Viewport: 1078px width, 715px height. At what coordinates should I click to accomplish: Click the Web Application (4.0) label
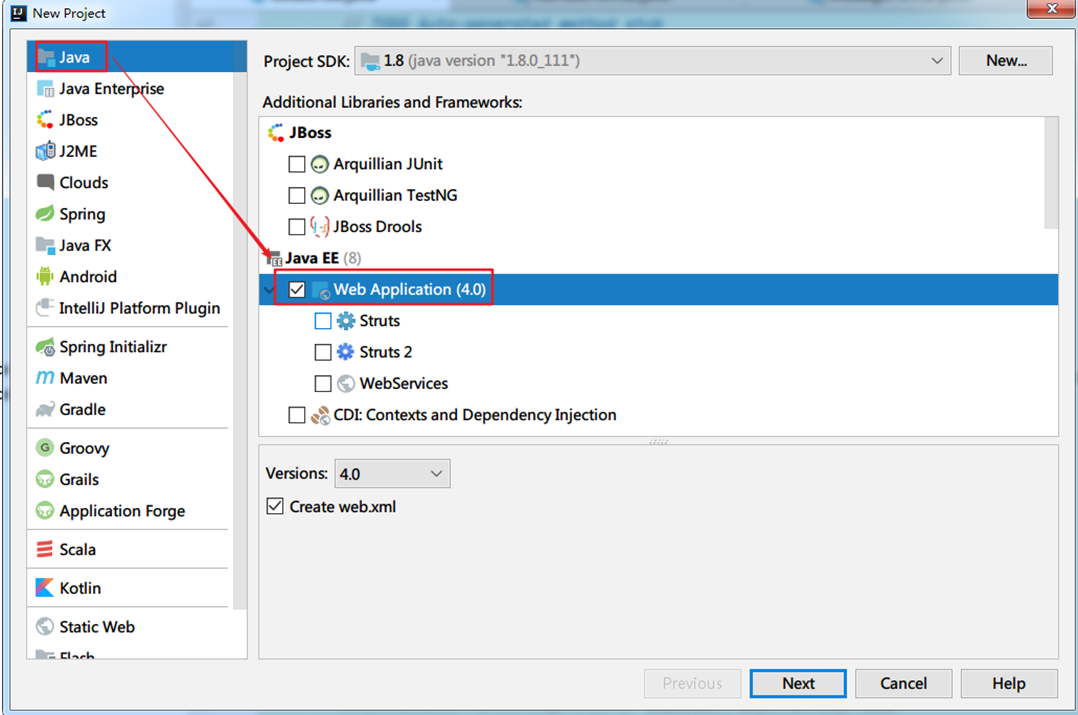click(x=410, y=289)
